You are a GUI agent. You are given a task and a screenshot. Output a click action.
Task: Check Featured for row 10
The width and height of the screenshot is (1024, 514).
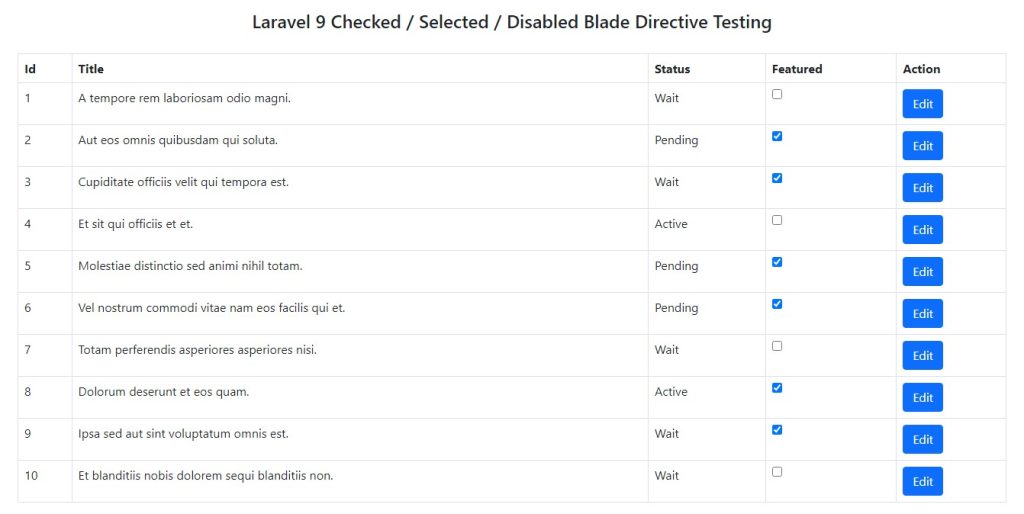point(777,473)
